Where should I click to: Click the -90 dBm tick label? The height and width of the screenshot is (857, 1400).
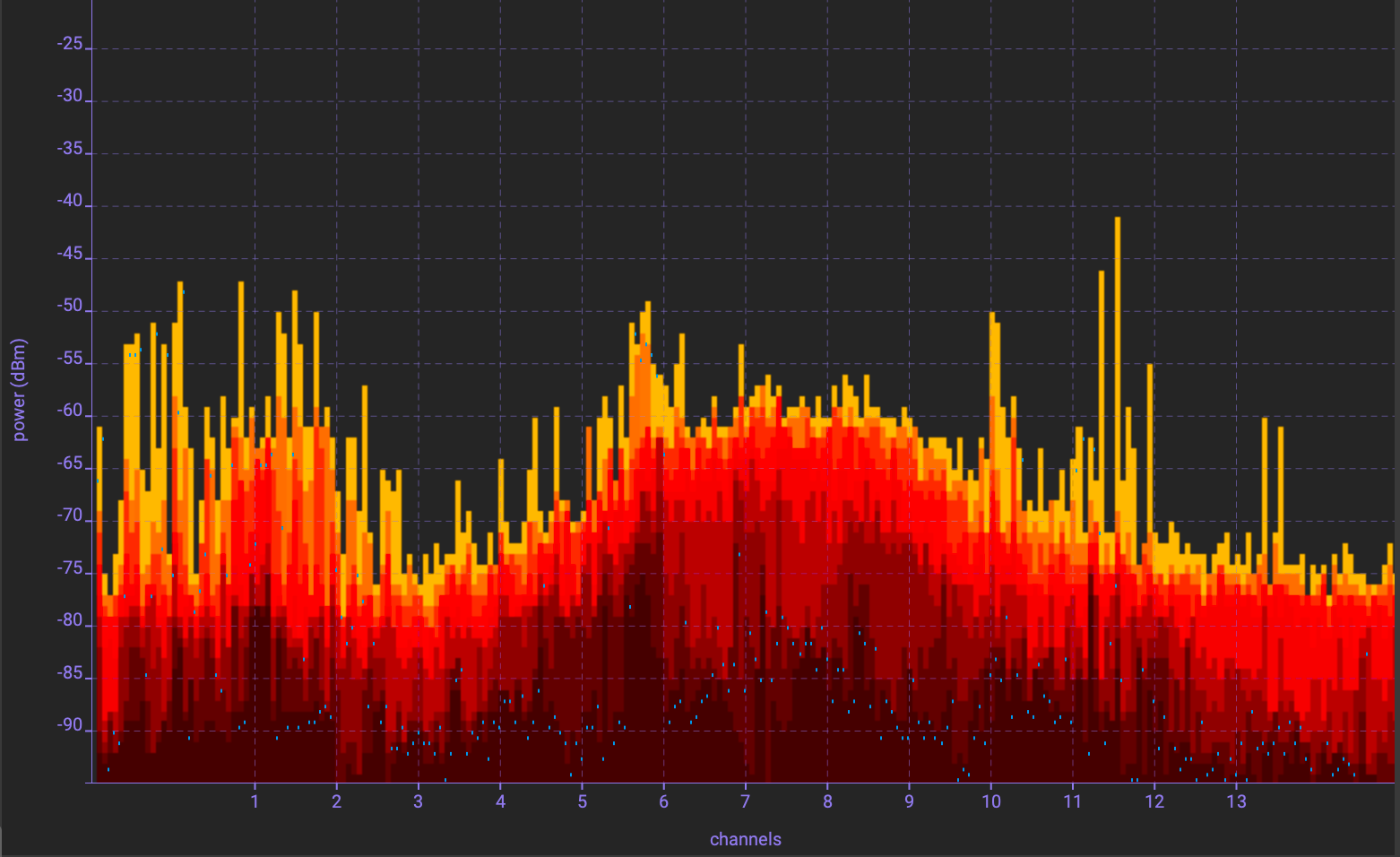(70, 725)
